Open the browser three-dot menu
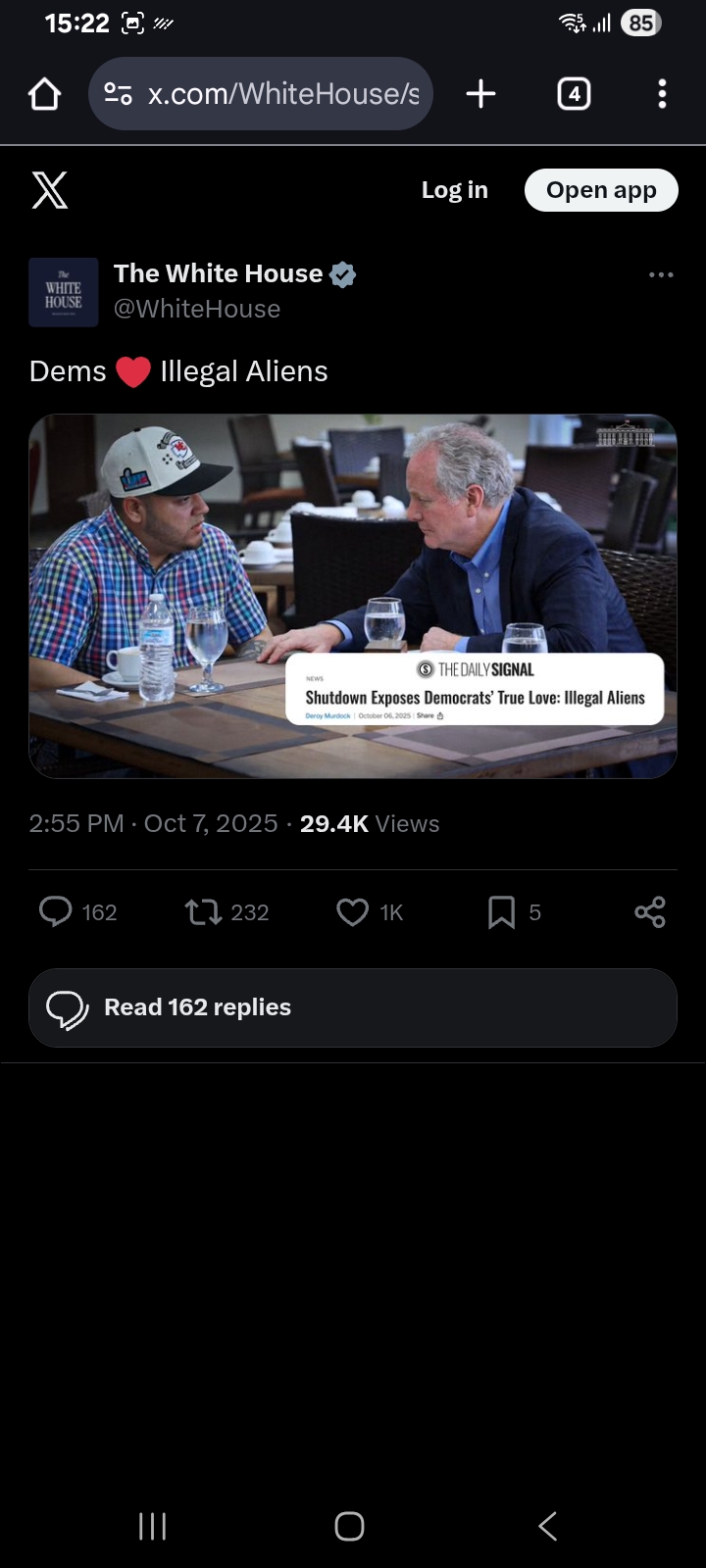706x1568 pixels. (x=662, y=94)
